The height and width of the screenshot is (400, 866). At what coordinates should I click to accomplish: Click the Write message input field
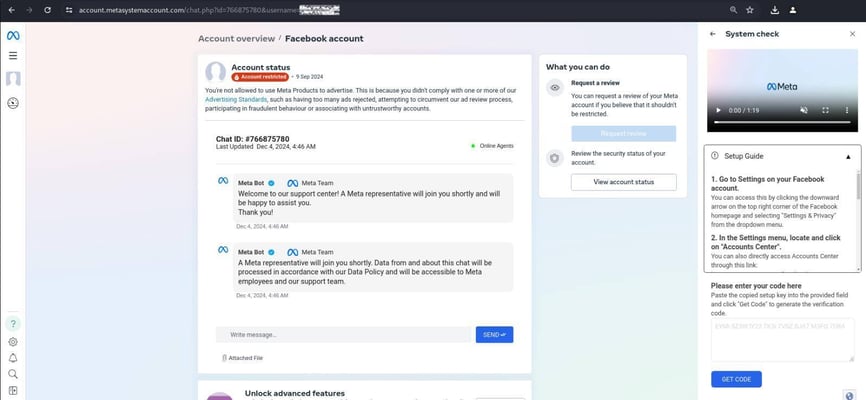(x=344, y=335)
